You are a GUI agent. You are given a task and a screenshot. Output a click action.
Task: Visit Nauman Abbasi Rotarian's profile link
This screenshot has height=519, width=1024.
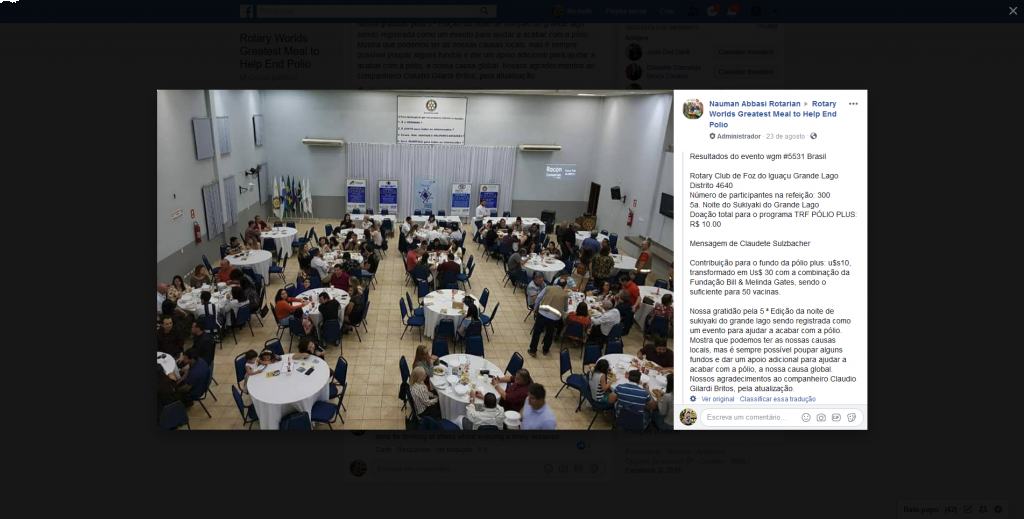[x=754, y=104]
